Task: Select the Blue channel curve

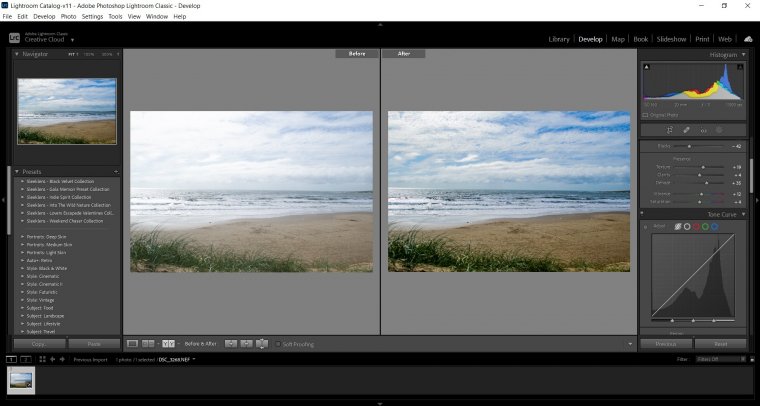Action: [x=715, y=226]
